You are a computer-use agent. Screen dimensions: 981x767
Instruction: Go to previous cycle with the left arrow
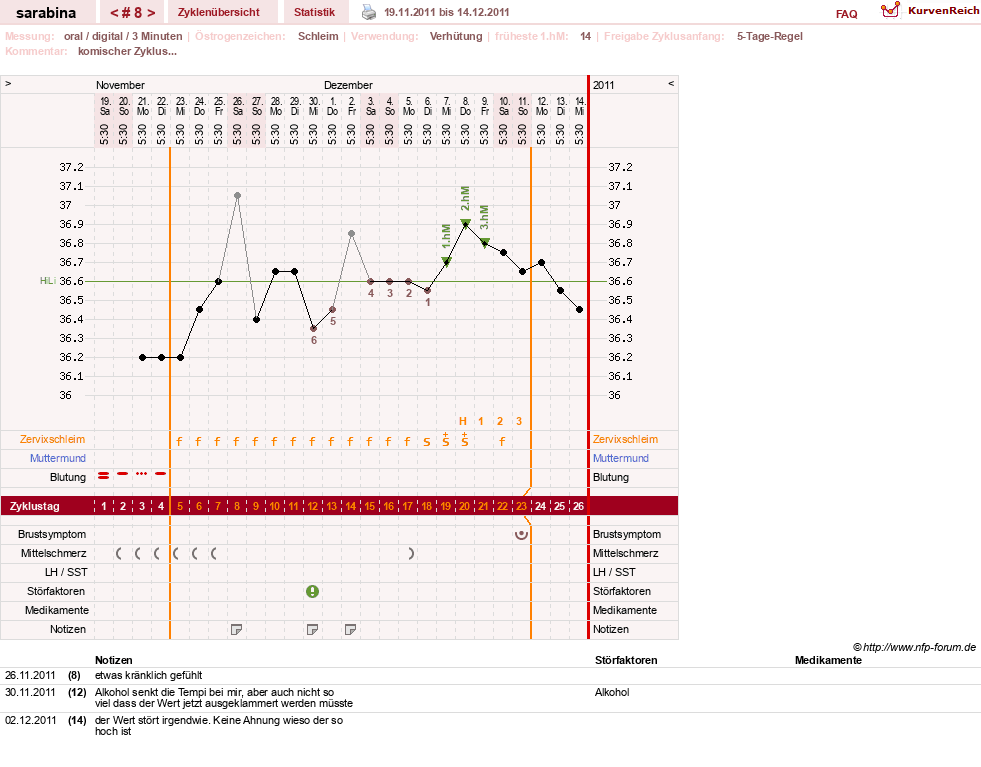pos(114,13)
